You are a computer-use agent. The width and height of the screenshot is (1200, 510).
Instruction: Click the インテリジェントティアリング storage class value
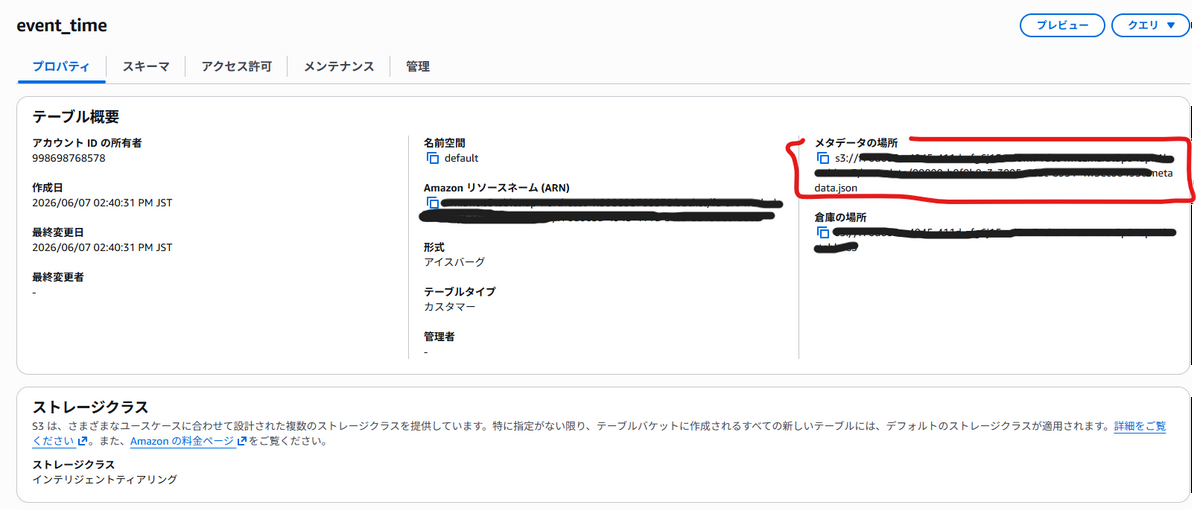coord(104,480)
